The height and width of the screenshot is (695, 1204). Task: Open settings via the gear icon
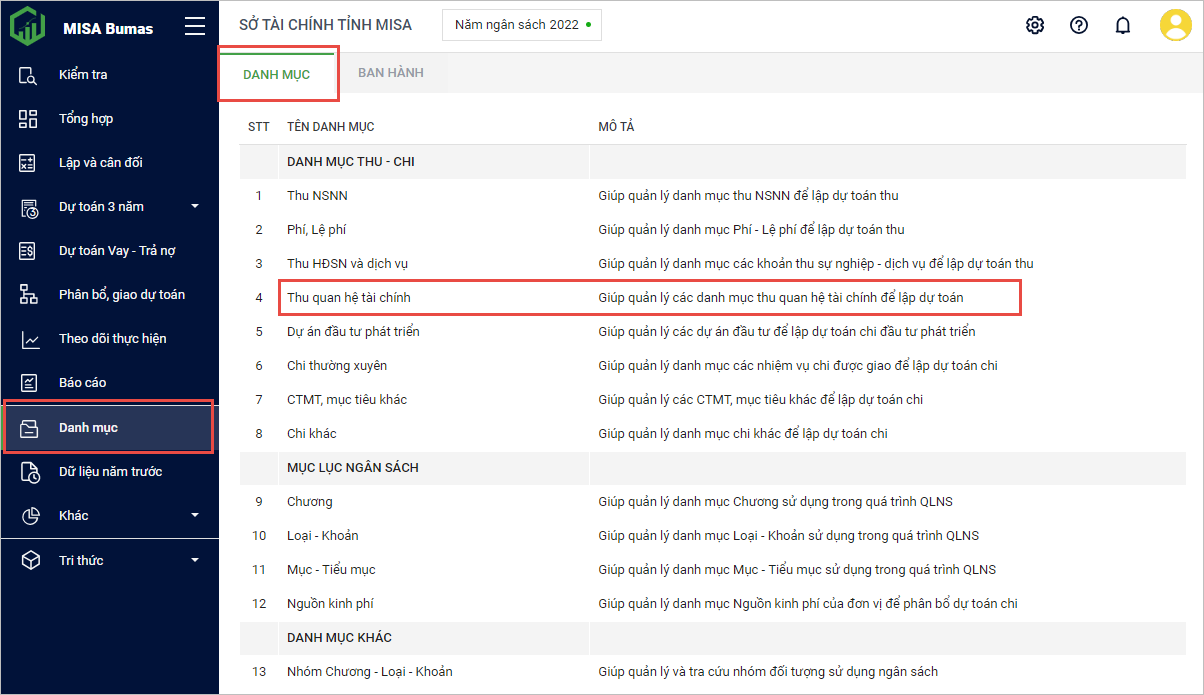[1035, 25]
